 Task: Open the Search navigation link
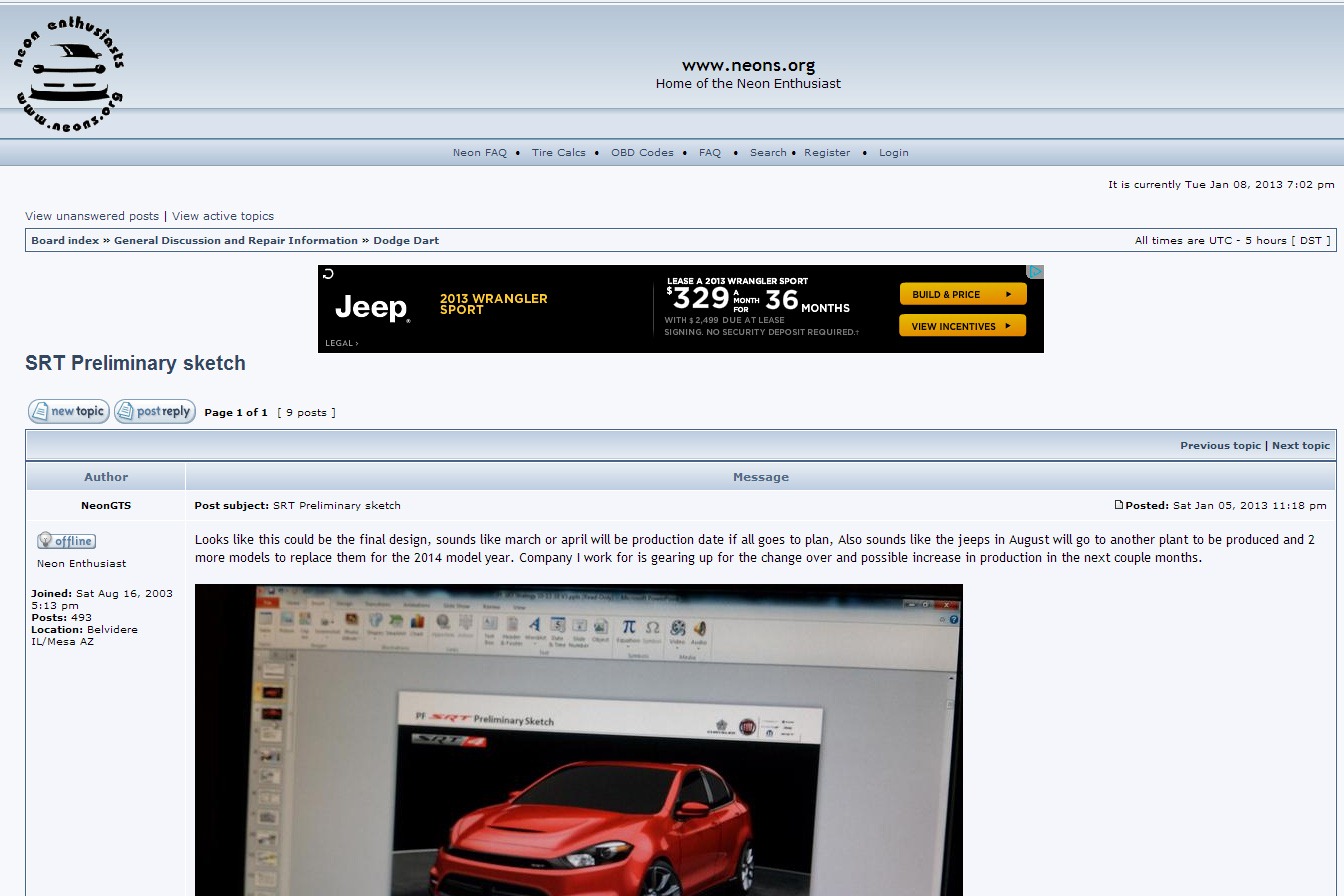click(768, 153)
